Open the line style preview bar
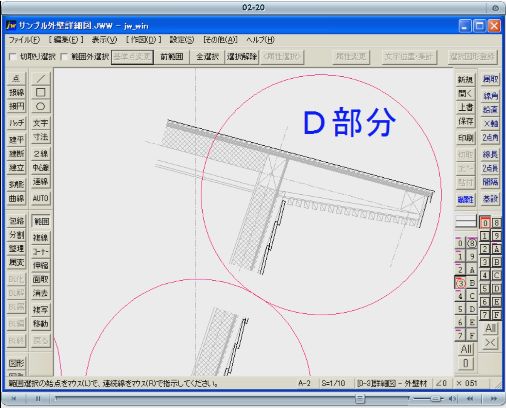This screenshot has height=409, width=506. coord(466,222)
